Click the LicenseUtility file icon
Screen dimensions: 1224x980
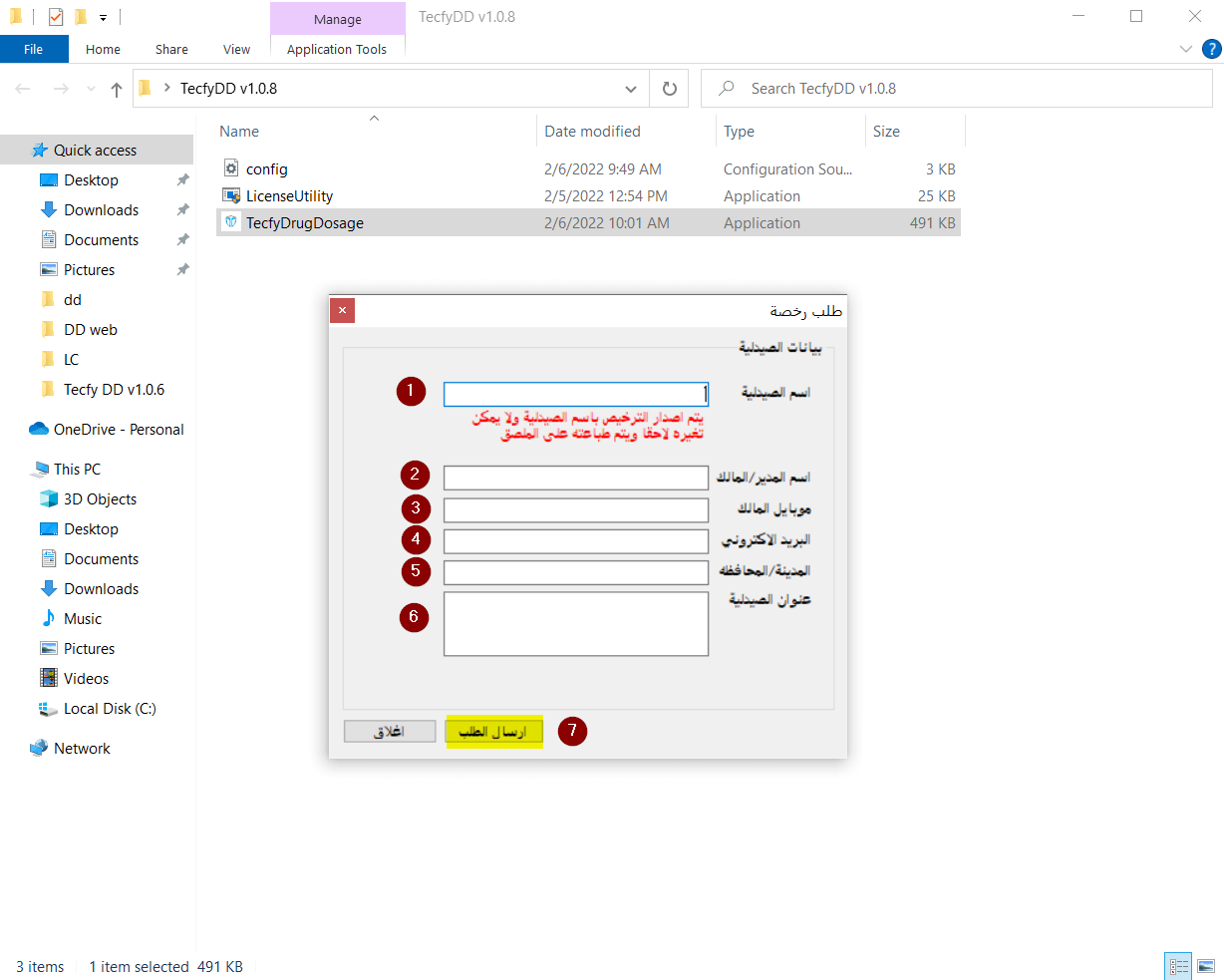231,195
